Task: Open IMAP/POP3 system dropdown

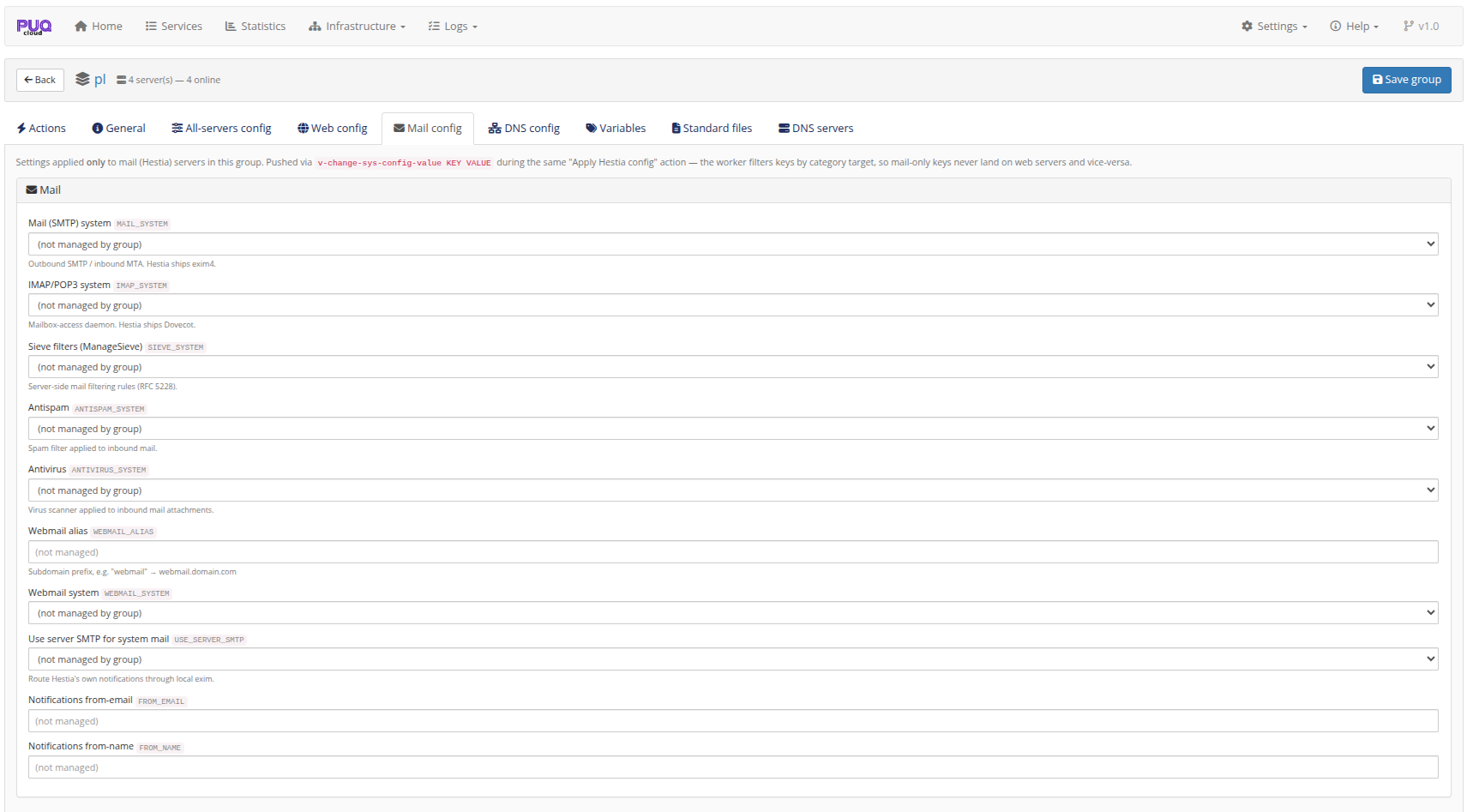Action: (x=733, y=305)
